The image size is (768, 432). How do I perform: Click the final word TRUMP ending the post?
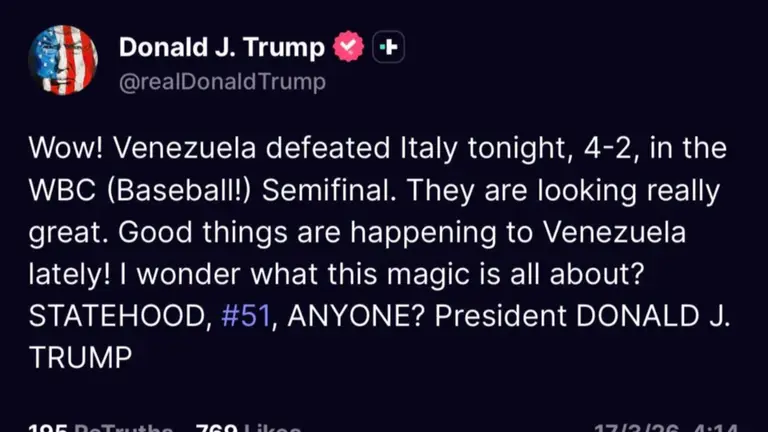tap(80, 356)
